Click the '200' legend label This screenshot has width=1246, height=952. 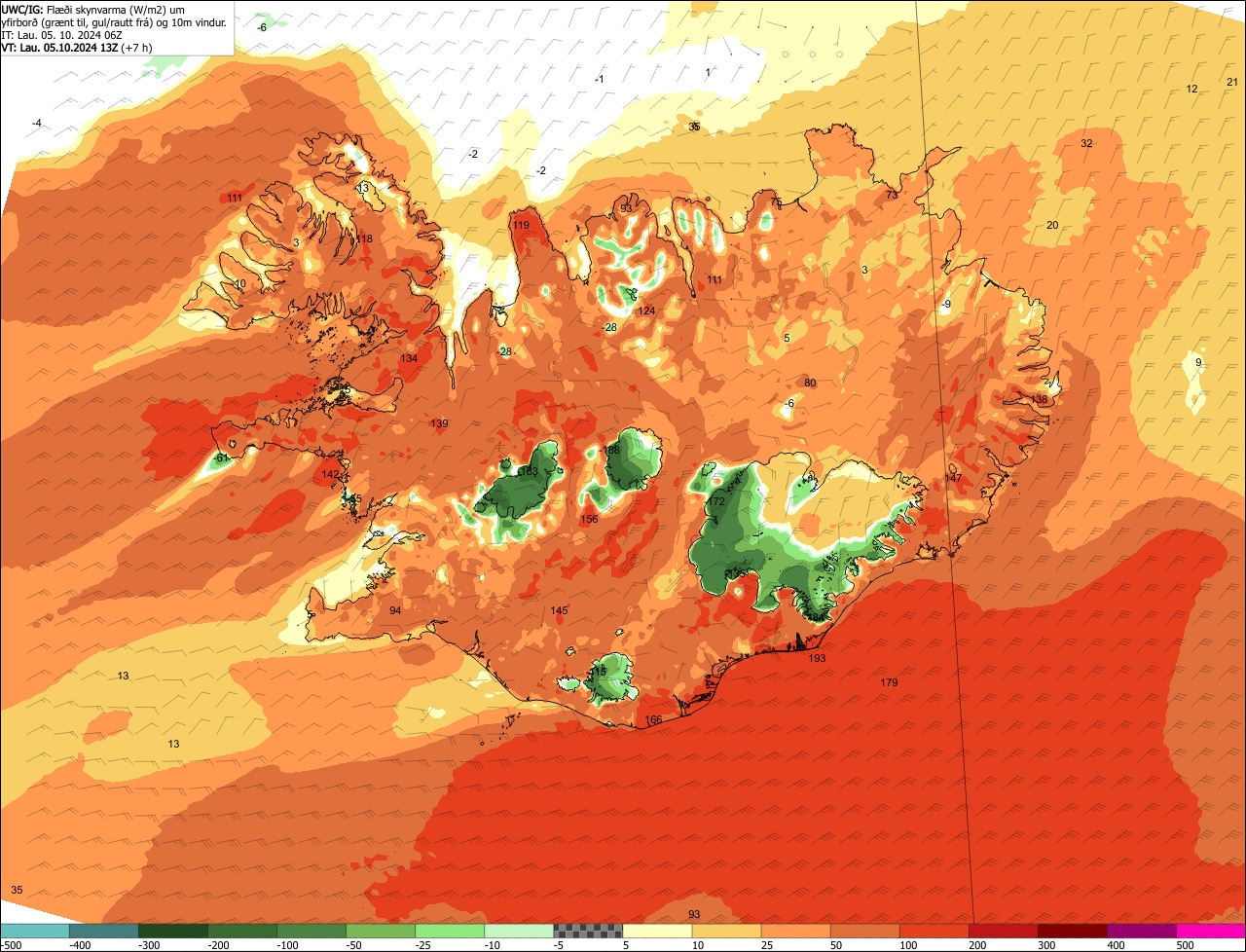point(979,944)
